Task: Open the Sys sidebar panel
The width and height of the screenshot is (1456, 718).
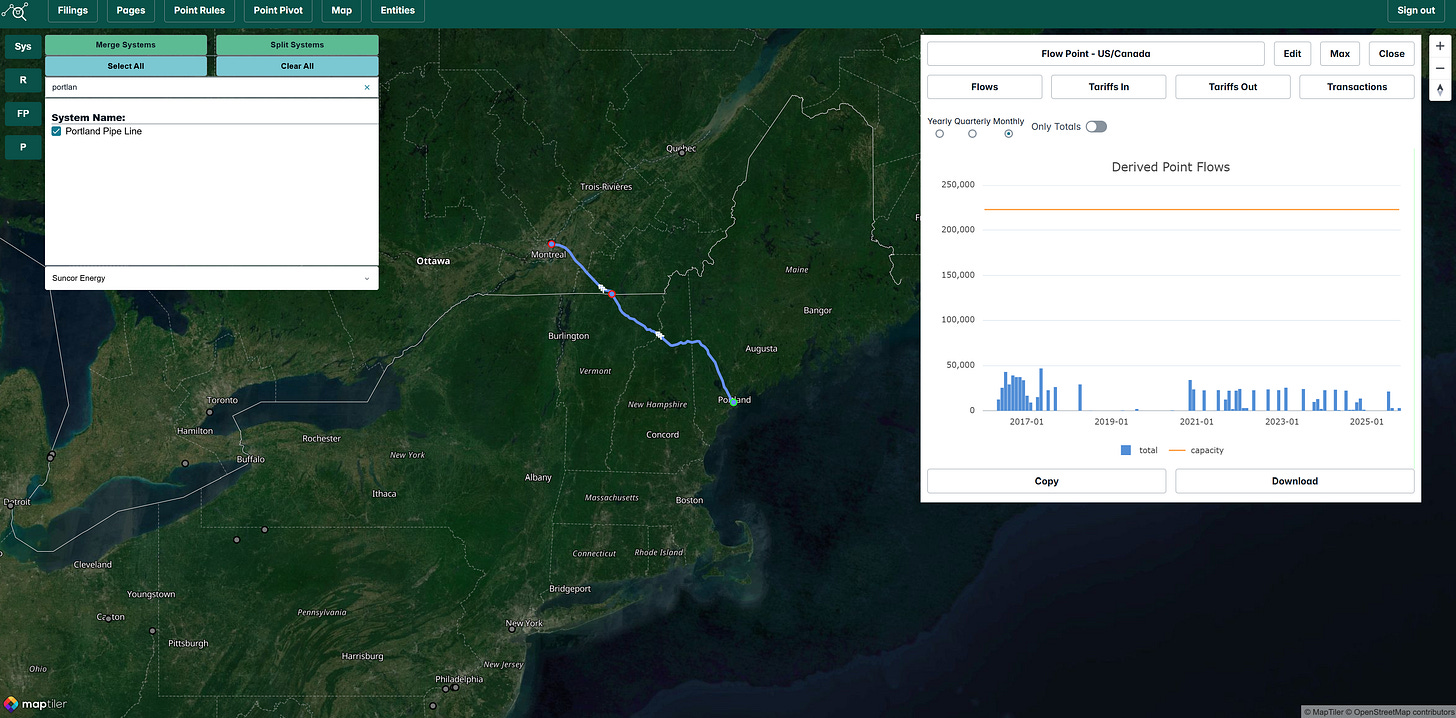Action: [x=23, y=47]
